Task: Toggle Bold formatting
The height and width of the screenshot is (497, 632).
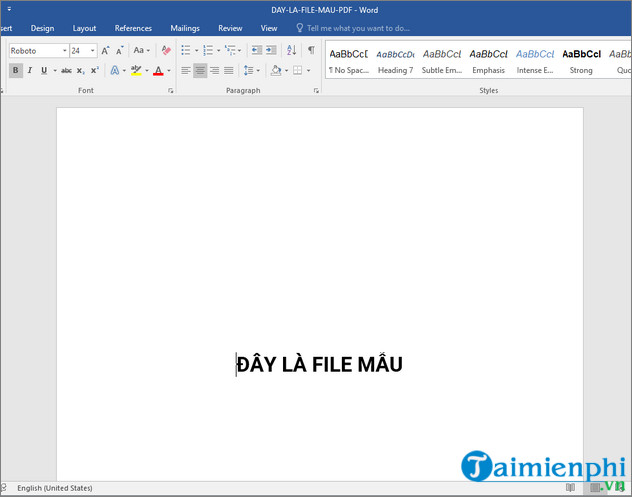Action: coord(15,70)
